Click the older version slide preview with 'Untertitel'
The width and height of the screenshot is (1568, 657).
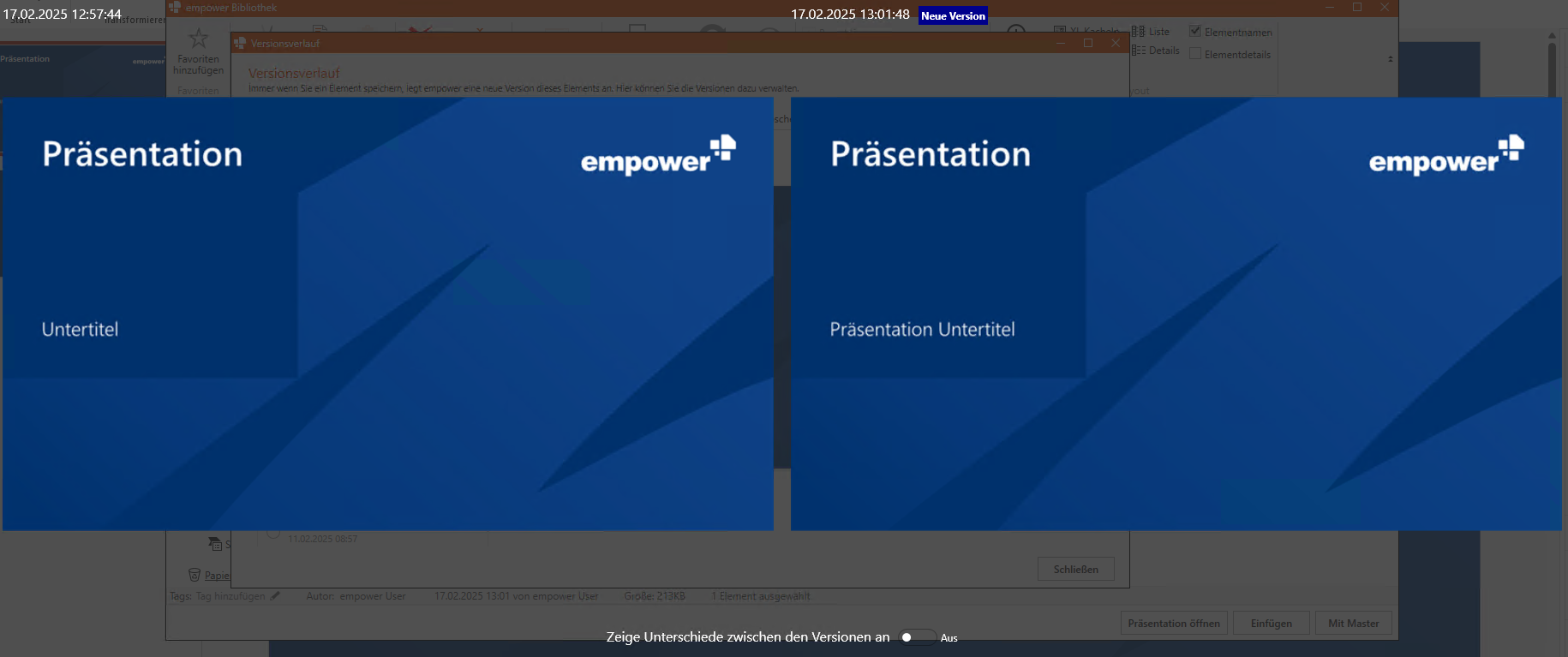(x=388, y=314)
